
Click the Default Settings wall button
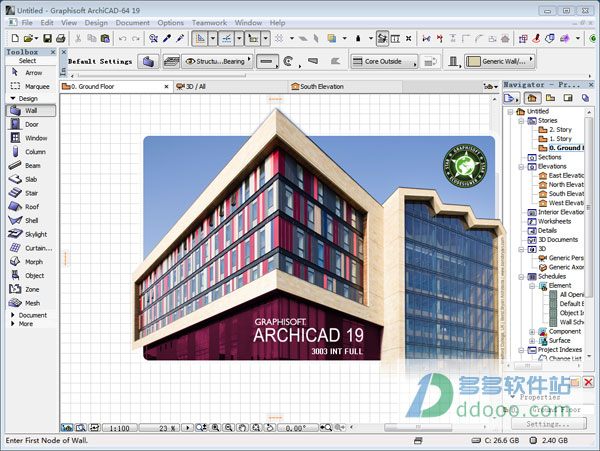(148, 61)
